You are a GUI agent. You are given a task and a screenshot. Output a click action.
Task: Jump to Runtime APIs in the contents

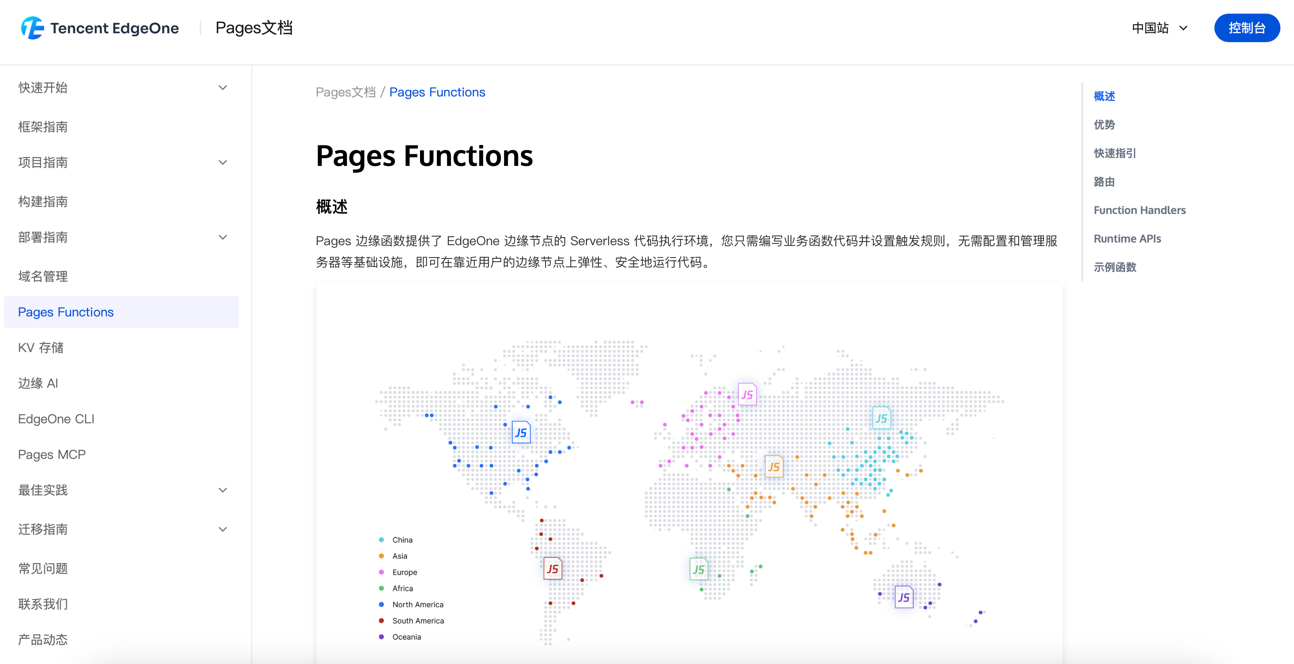1127,239
